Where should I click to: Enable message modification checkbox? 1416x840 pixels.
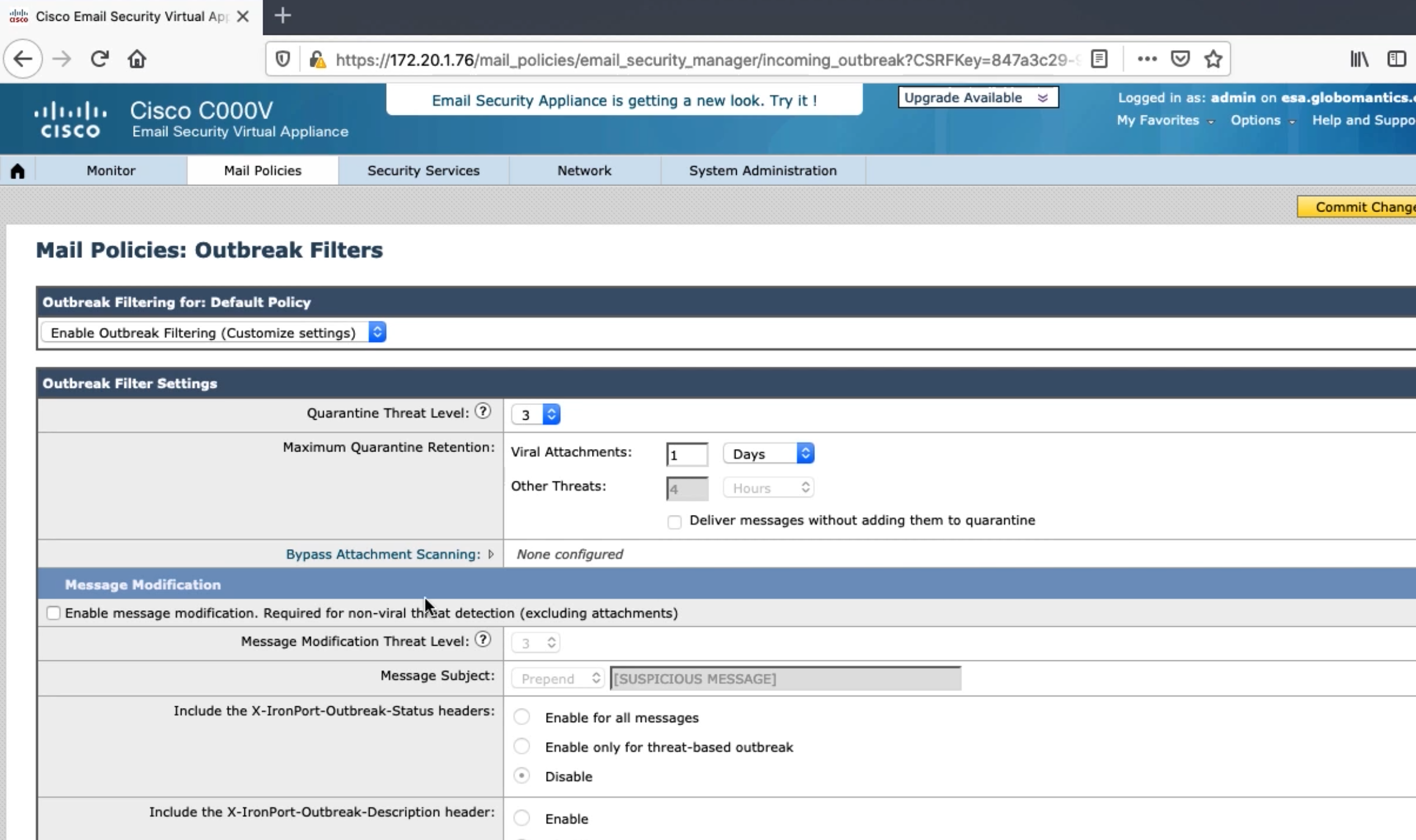(x=54, y=613)
